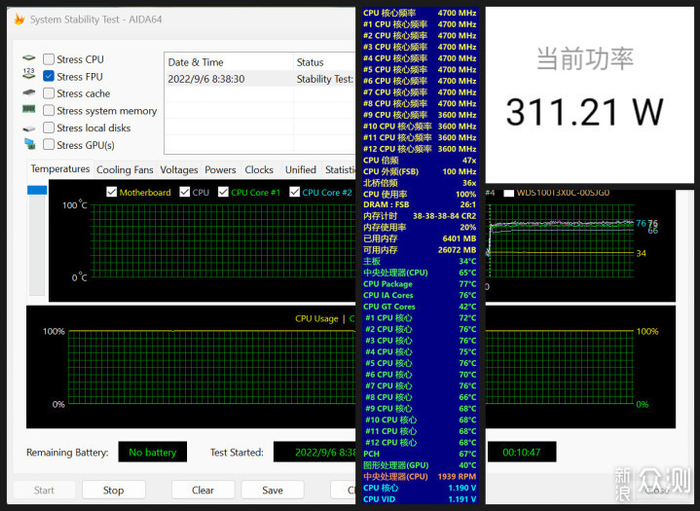Click the CPU Usage graph label
Image resolution: width=700 pixels, height=511 pixels.
pyautogui.click(x=317, y=319)
